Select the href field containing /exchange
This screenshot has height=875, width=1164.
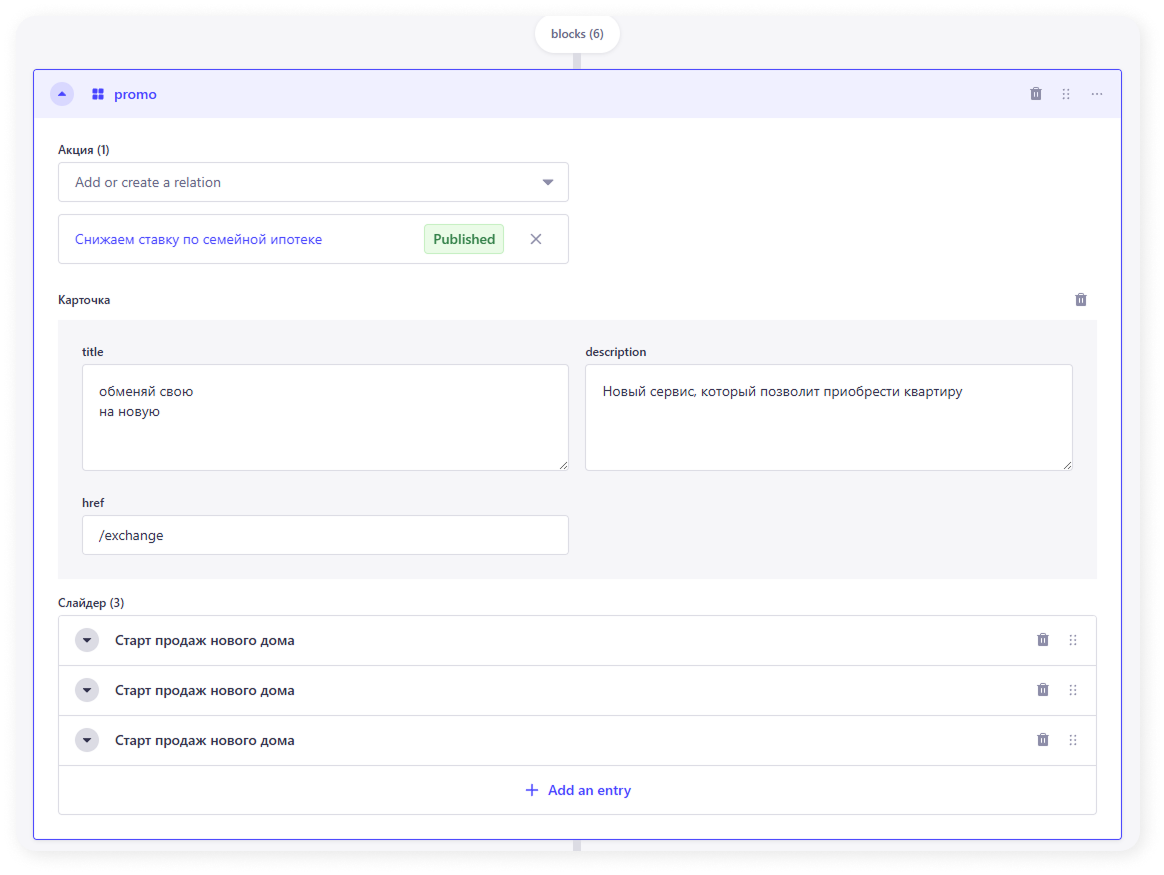pyautogui.click(x=325, y=535)
